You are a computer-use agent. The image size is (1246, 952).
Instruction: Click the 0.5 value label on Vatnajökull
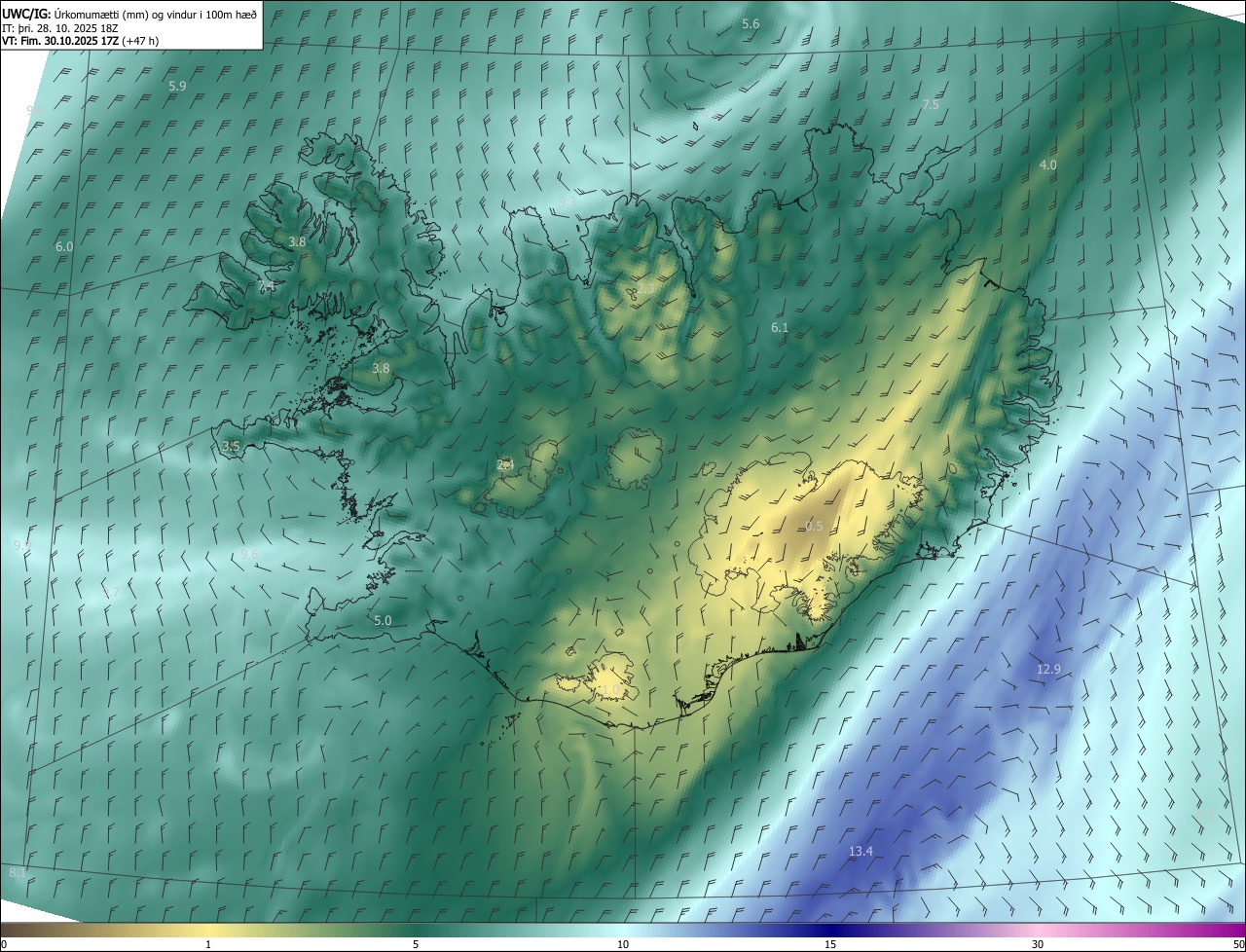click(814, 526)
